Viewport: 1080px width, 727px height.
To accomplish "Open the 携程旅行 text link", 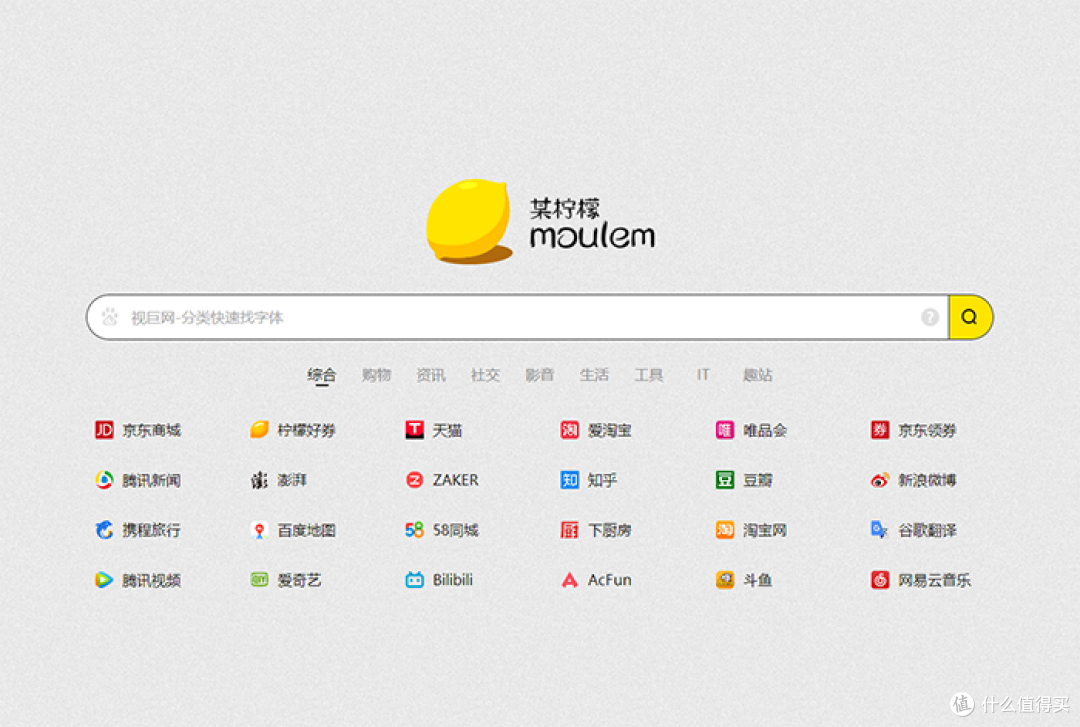I will (x=152, y=530).
